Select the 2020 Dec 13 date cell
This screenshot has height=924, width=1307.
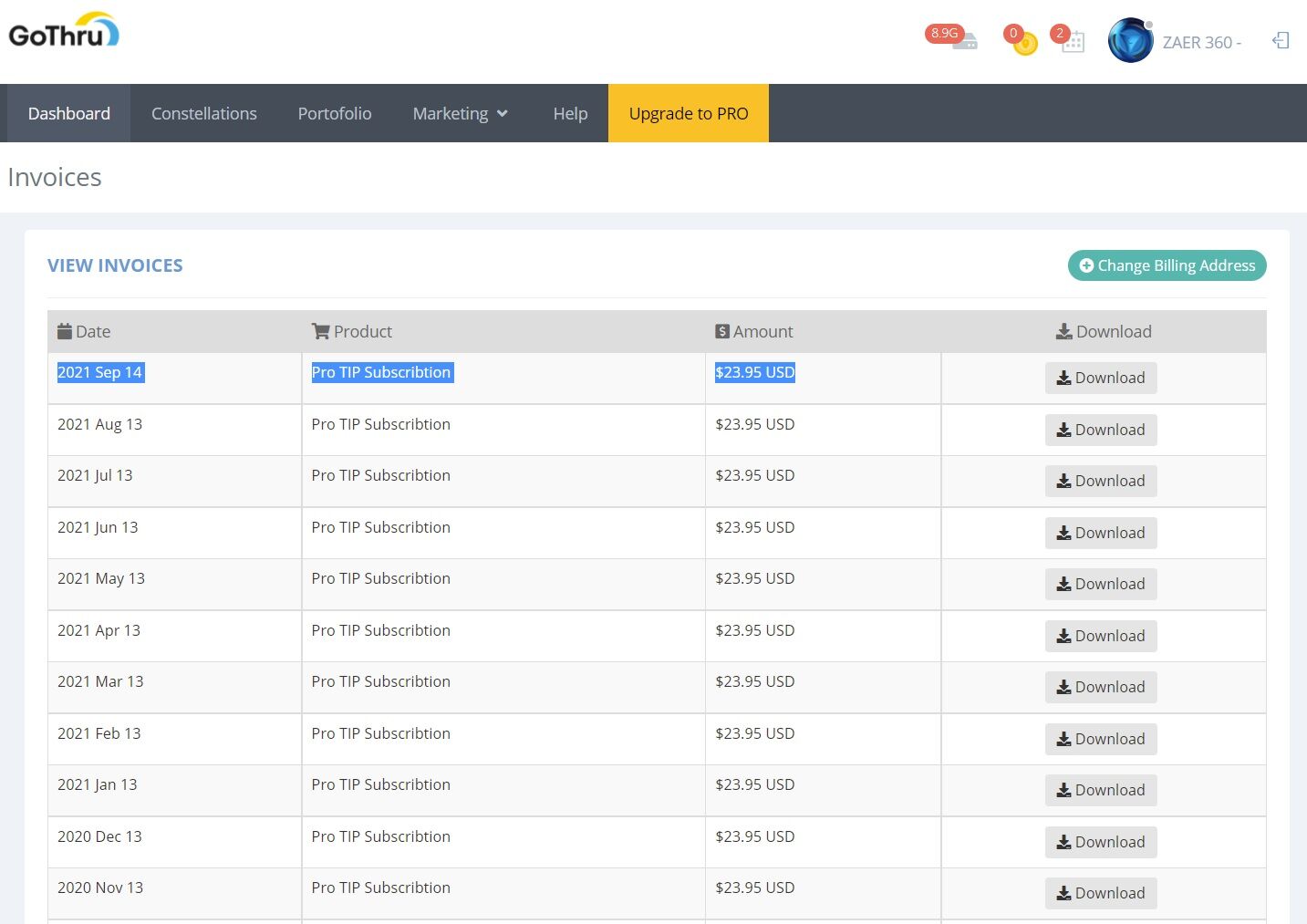(x=99, y=836)
